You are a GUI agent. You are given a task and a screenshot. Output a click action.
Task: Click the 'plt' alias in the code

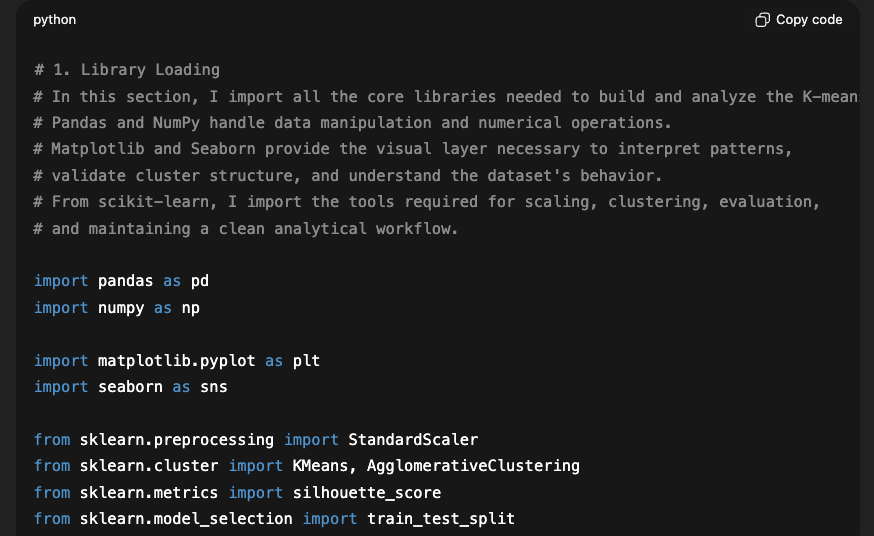(x=306, y=360)
